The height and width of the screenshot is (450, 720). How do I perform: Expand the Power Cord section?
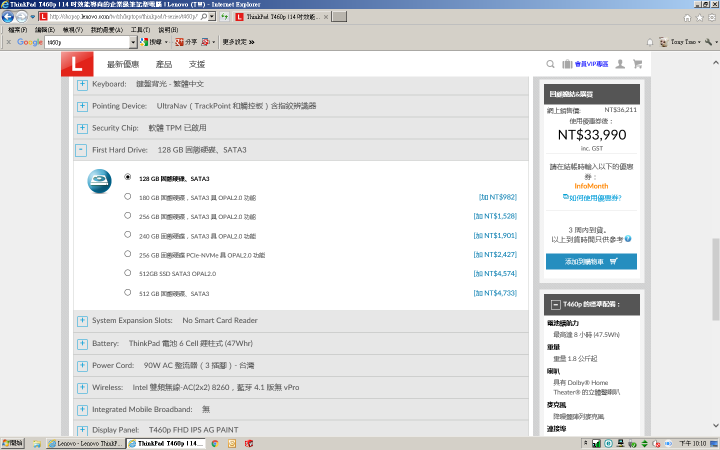tap(82, 366)
